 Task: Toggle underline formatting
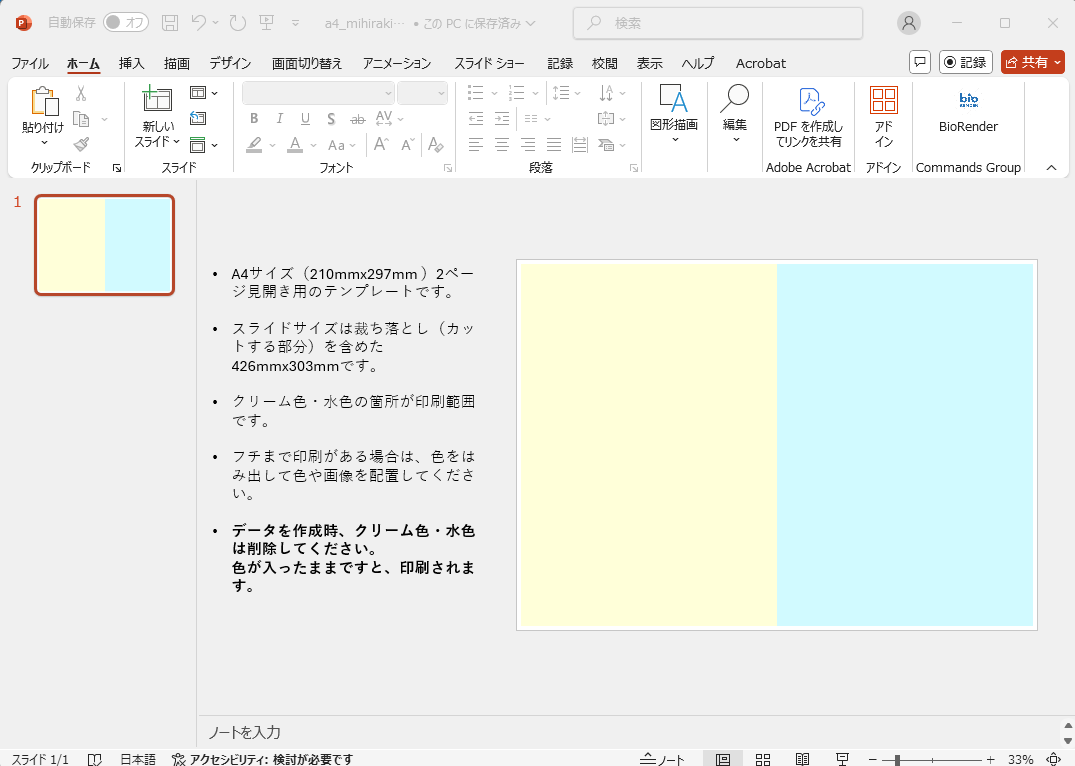(x=305, y=118)
